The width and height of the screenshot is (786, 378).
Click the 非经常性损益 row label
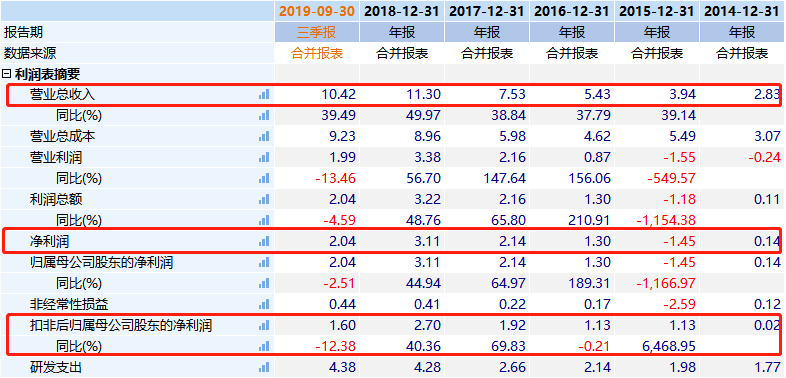point(69,304)
